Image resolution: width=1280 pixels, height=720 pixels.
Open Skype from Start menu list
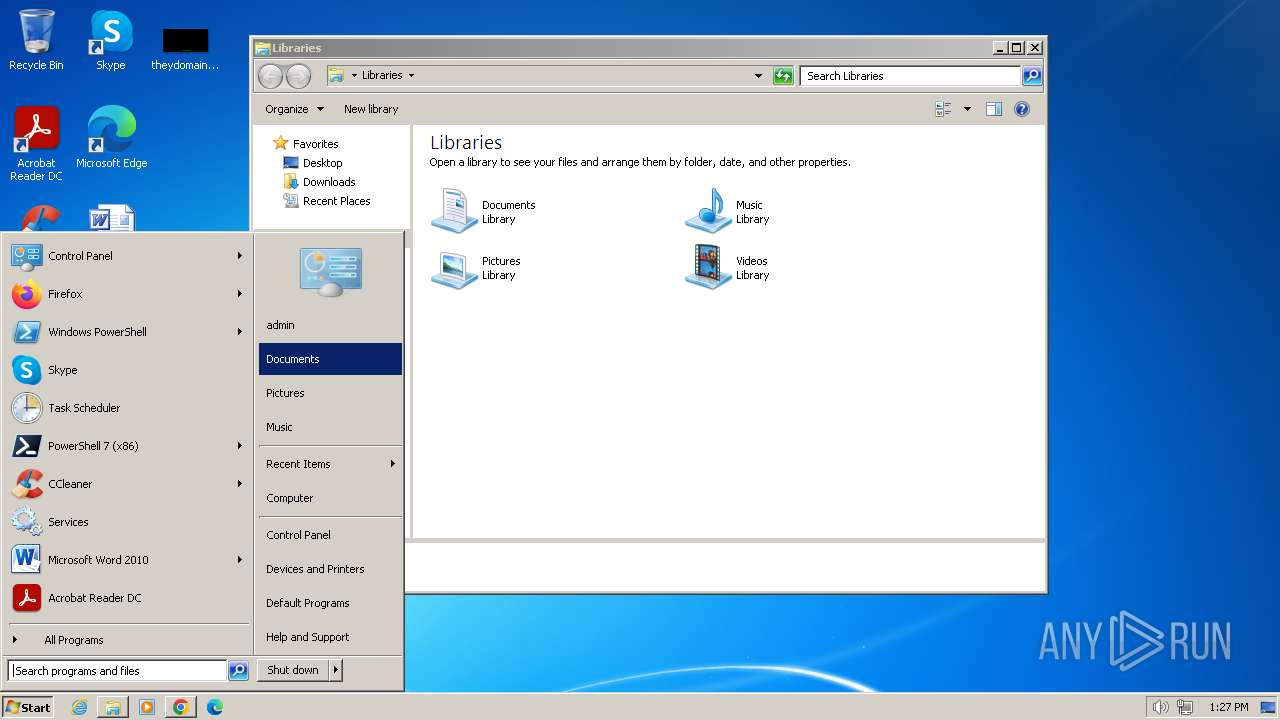[128, 370]
